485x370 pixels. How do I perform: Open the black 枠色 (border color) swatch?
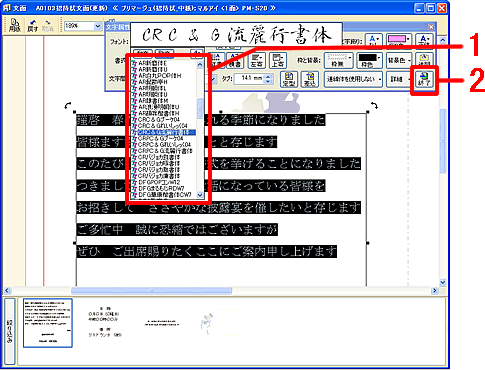pyautogui.click(x=369, y=60)
